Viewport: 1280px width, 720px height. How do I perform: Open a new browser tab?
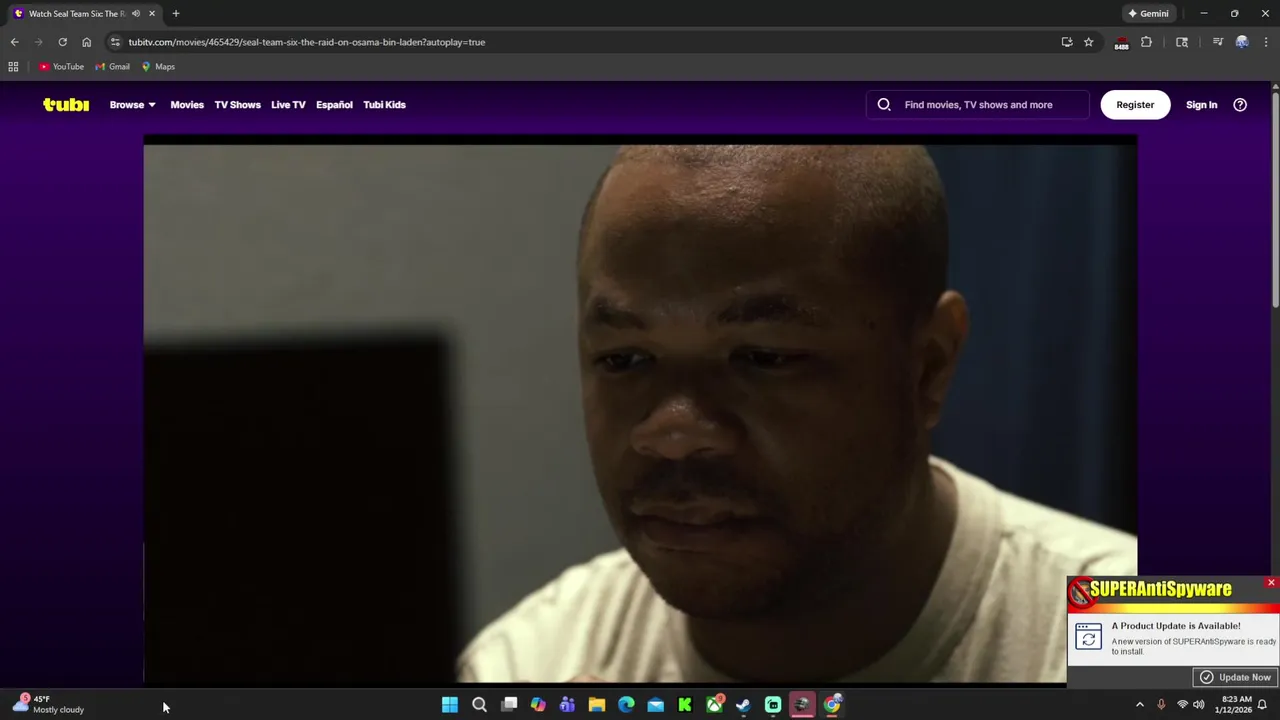[x=176, y=14]
